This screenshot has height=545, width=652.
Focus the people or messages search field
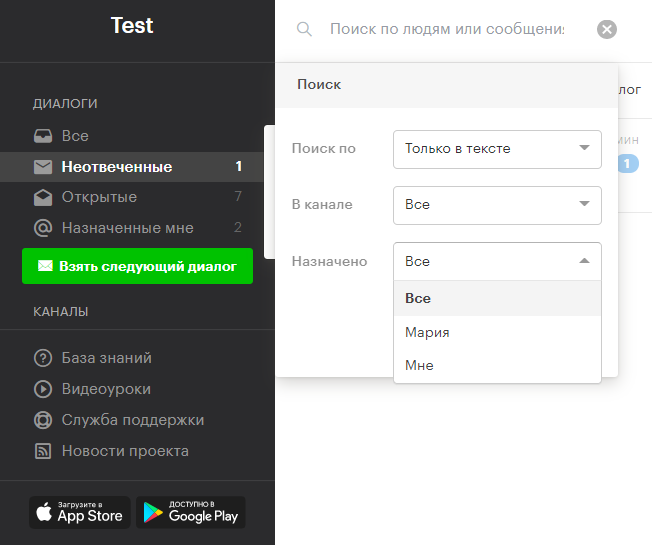point(447,29)
